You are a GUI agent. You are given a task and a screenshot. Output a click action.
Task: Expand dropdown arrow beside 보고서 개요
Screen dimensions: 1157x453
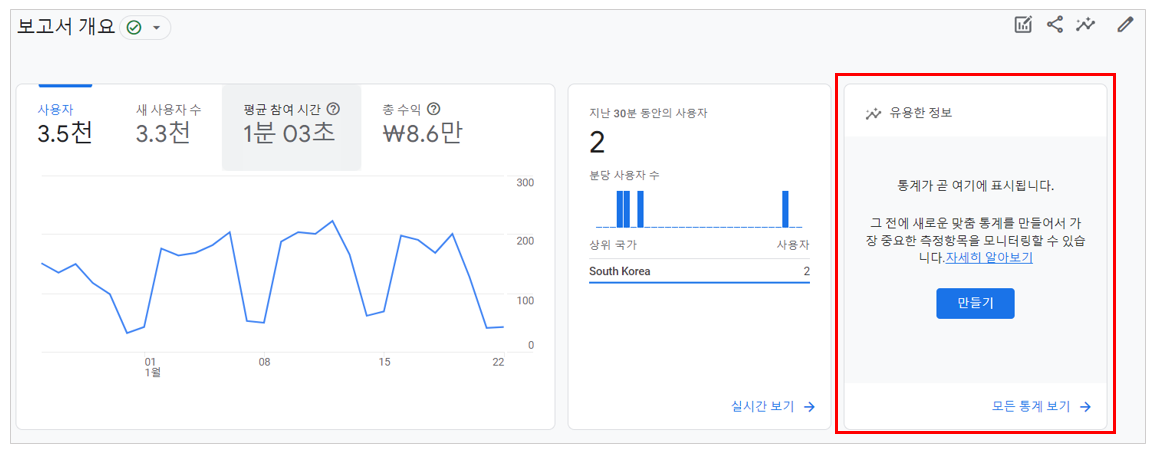pos(156,28)
